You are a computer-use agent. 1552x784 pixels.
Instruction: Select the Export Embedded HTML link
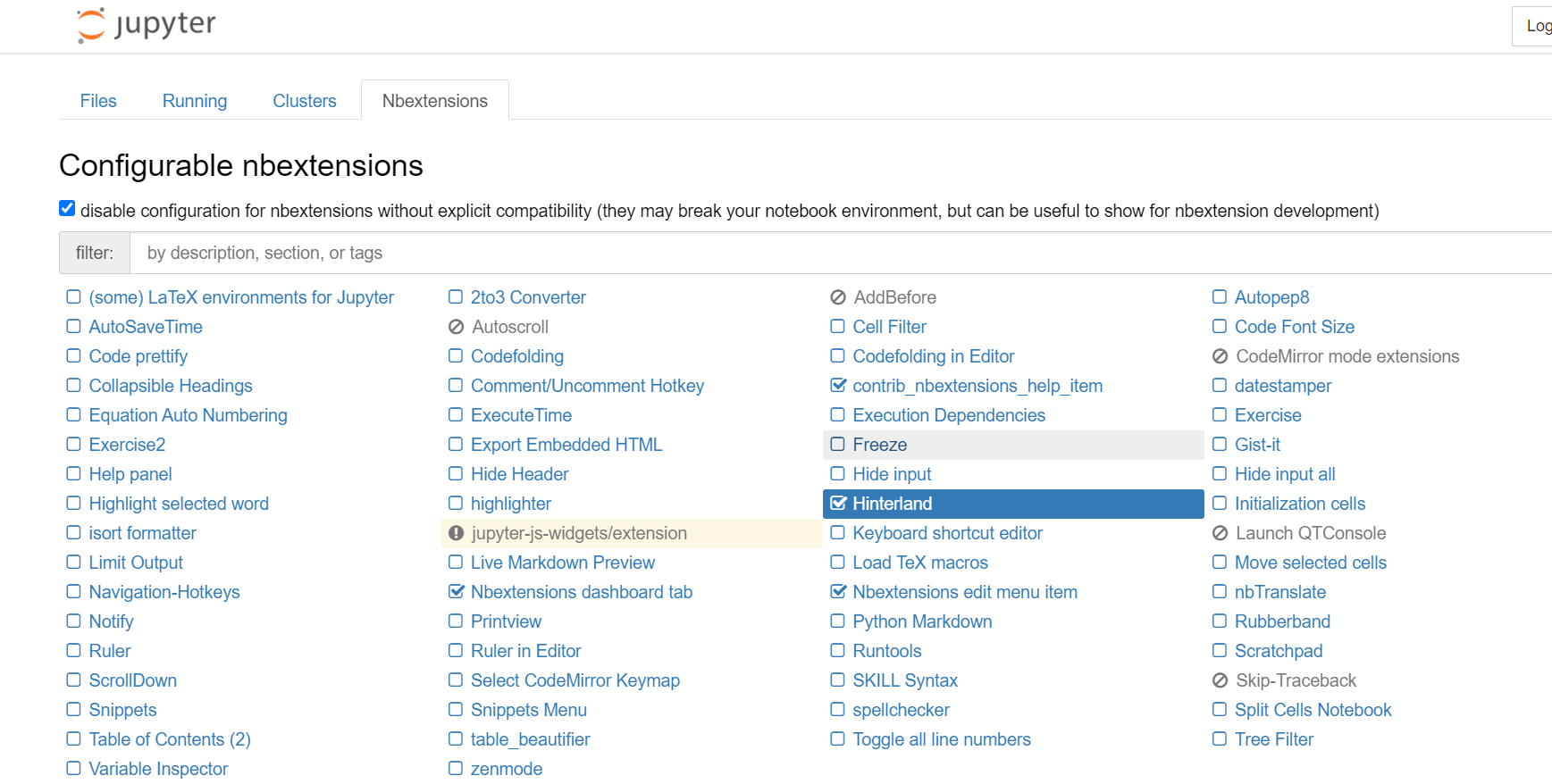566,445
